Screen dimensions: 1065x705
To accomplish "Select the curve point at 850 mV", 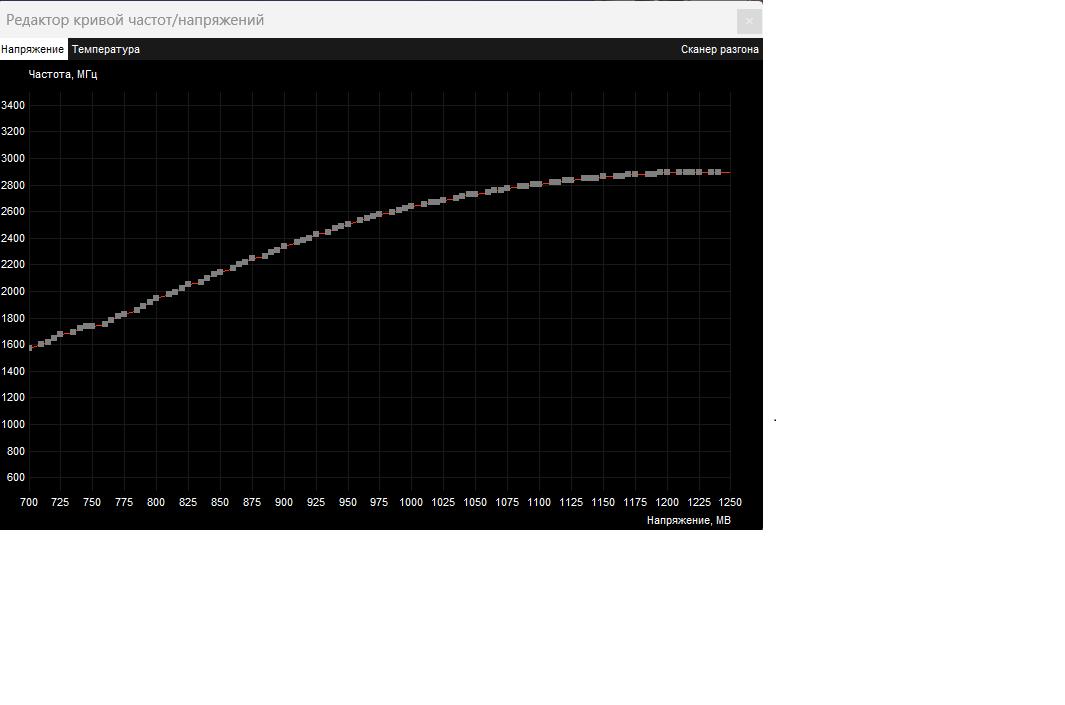I will (221, 271).
